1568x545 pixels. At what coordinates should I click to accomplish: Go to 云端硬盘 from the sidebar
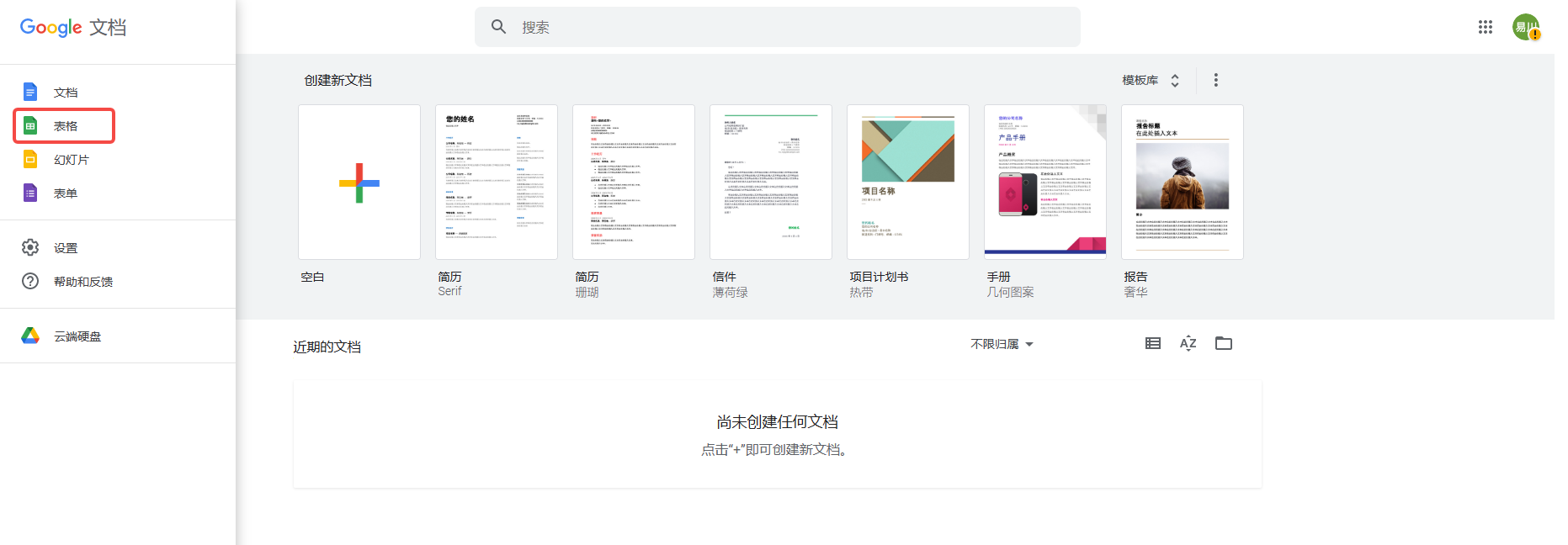click(x=77, y=336)
